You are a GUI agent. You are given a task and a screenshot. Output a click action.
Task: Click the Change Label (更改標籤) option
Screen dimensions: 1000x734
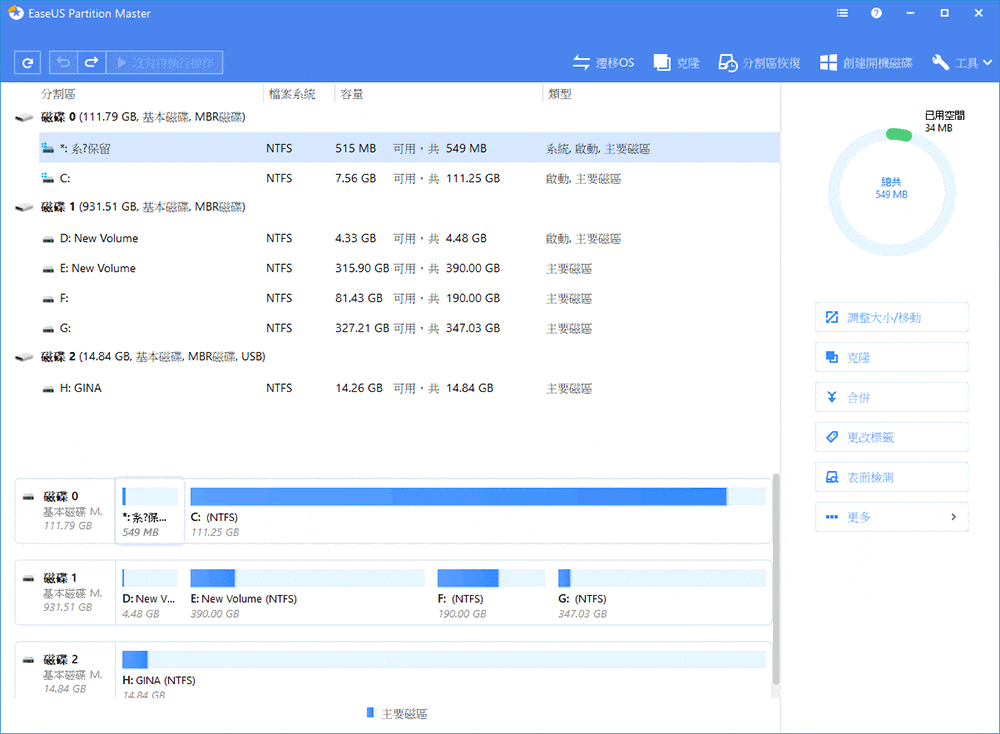pyautogui.click(x=891, y=437)
